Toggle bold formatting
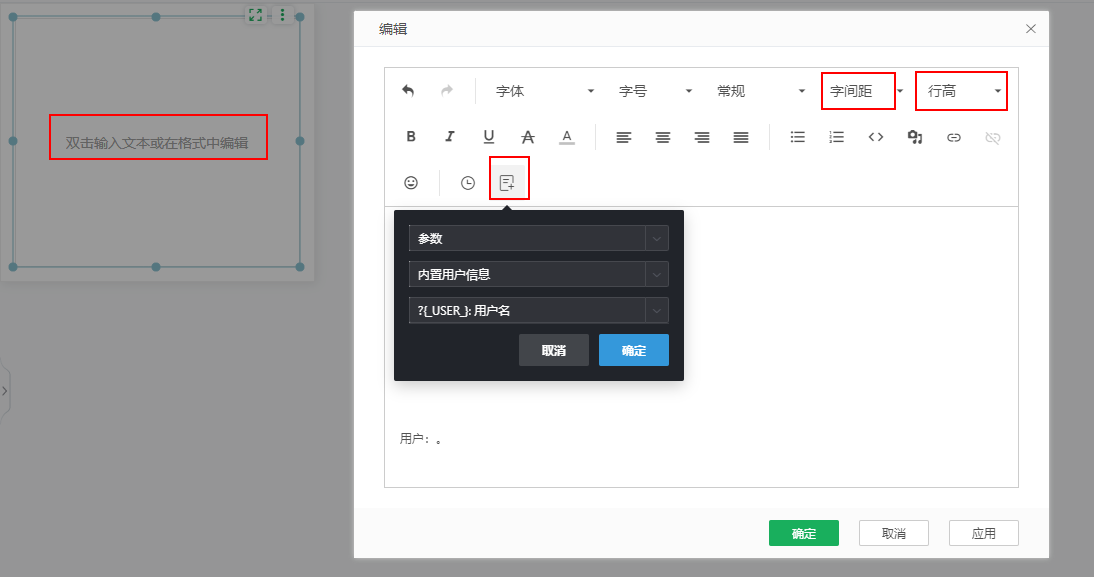1094x577 pixels. point(411,137)
